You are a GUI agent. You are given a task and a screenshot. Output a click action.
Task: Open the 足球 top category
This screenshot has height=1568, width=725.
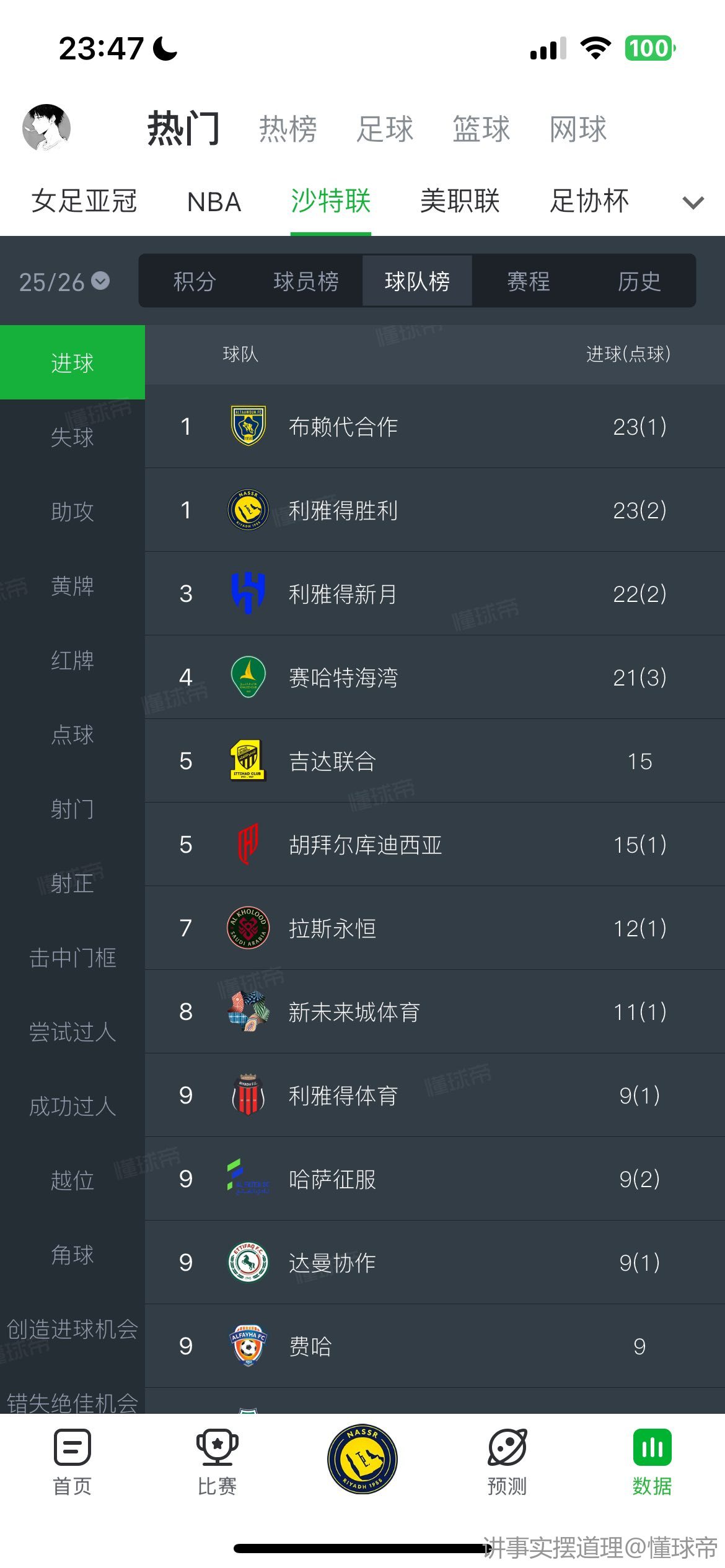(385, 129)
